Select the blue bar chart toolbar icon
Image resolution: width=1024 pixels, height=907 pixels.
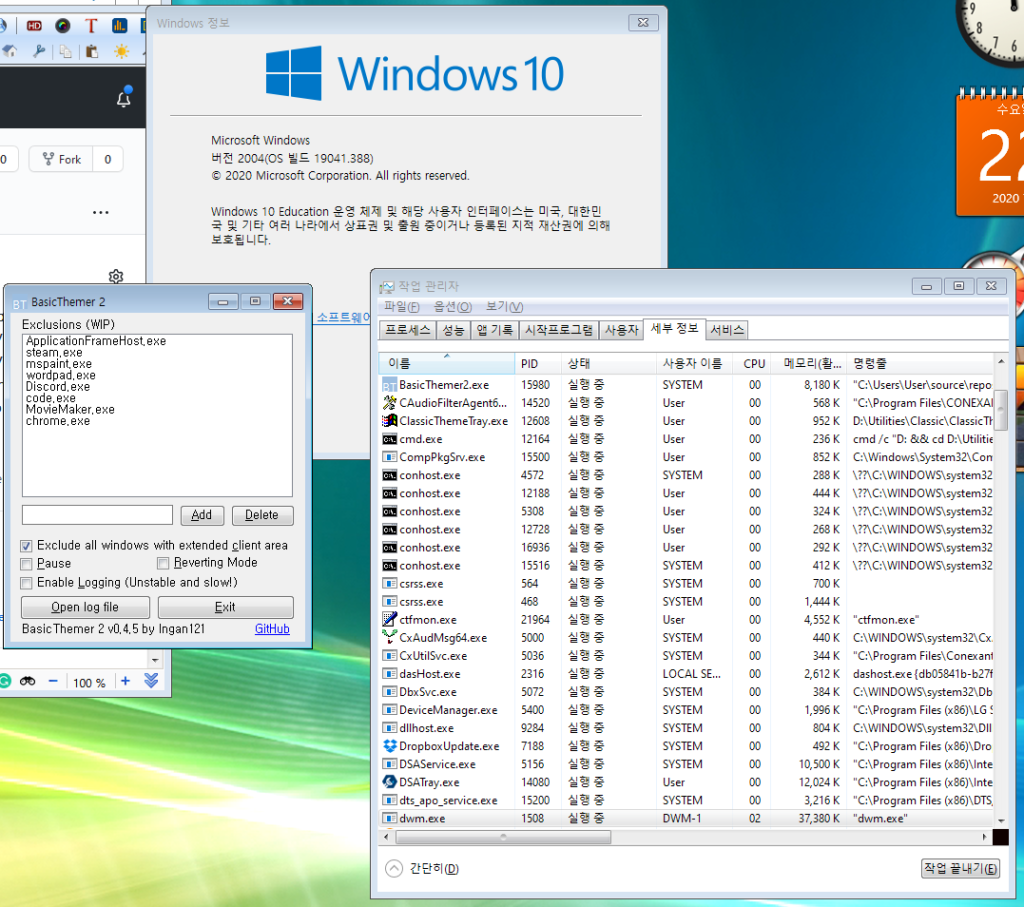coord(120,25)
